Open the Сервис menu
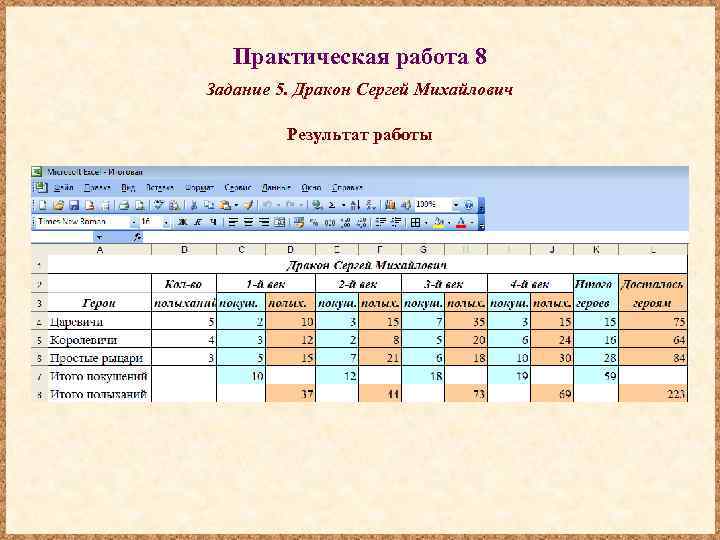 tap(238, 188)
